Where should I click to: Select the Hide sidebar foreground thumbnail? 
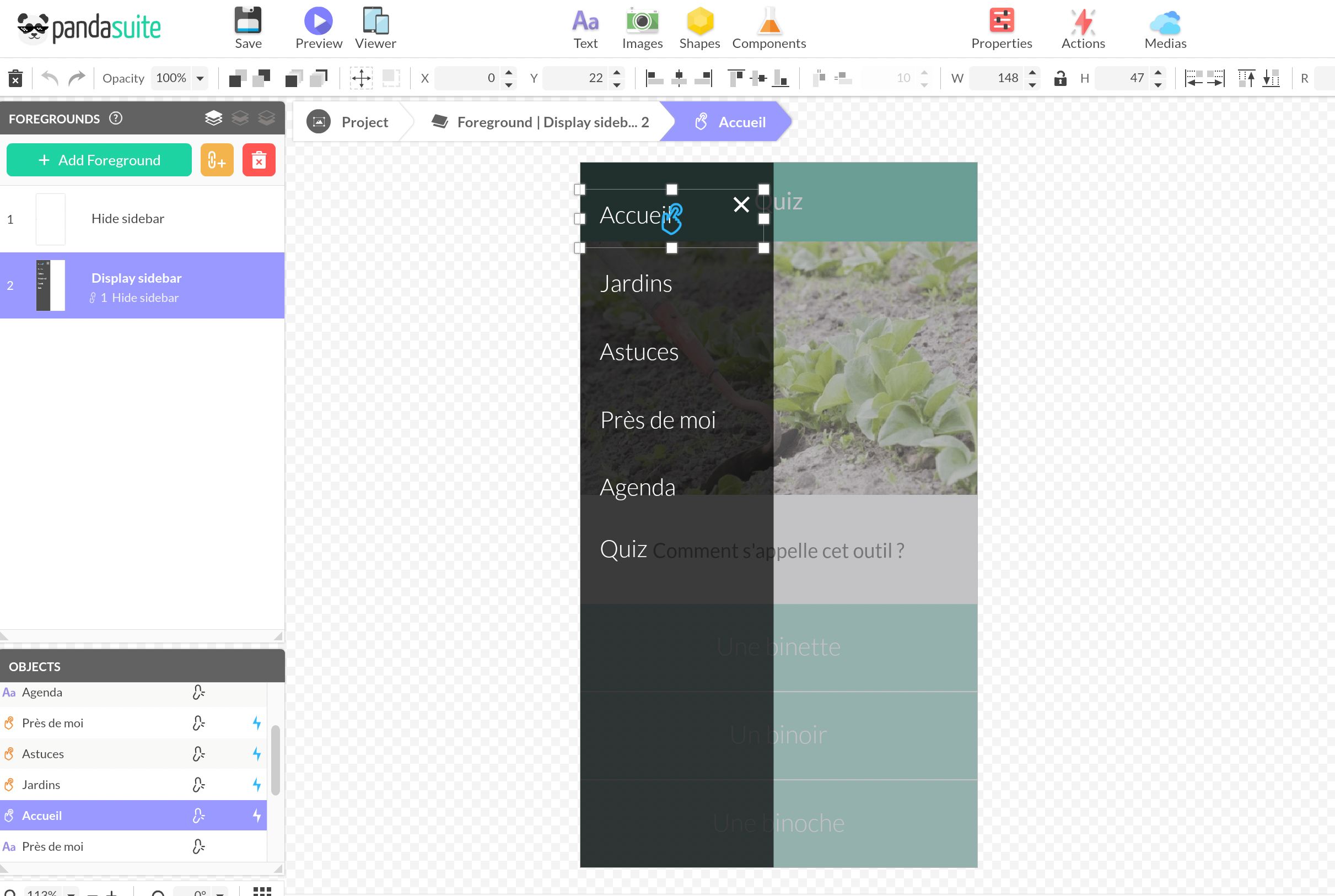pos(50,218)
